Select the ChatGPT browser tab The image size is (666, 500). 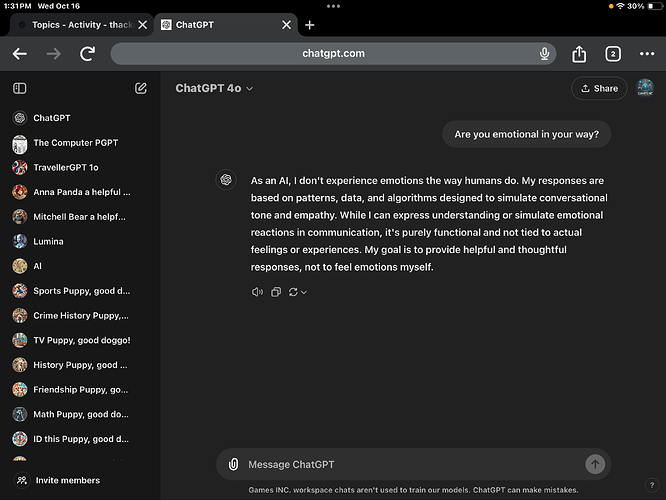(x=226, y=25)
